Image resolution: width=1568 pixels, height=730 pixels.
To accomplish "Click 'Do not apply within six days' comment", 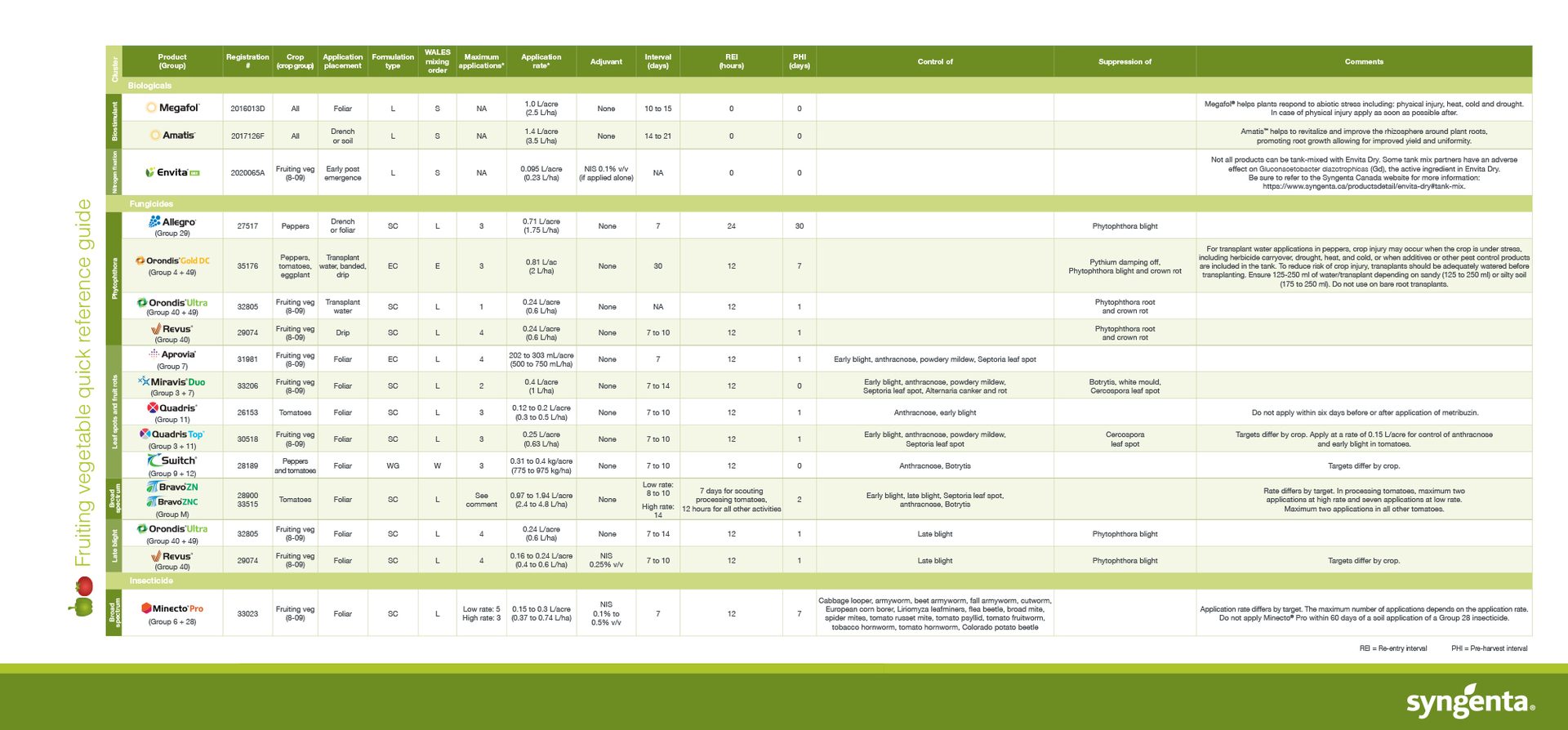I will pyautogui.click(x=1365, y=413).
